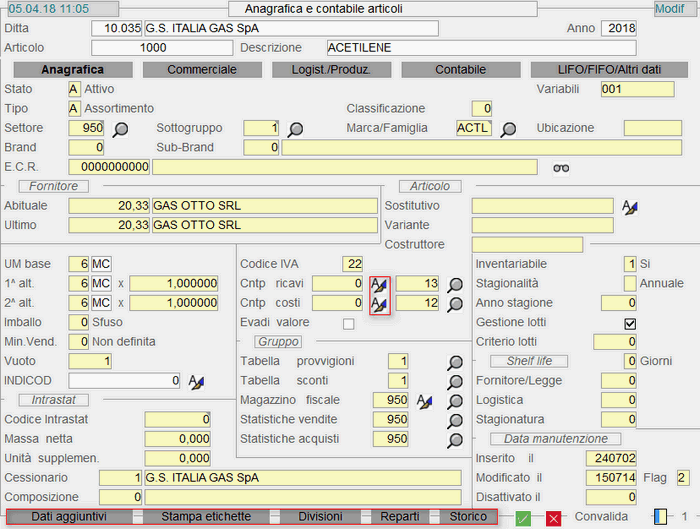Open the Statistiche acquisti lookup magnifier

[455, 439]
